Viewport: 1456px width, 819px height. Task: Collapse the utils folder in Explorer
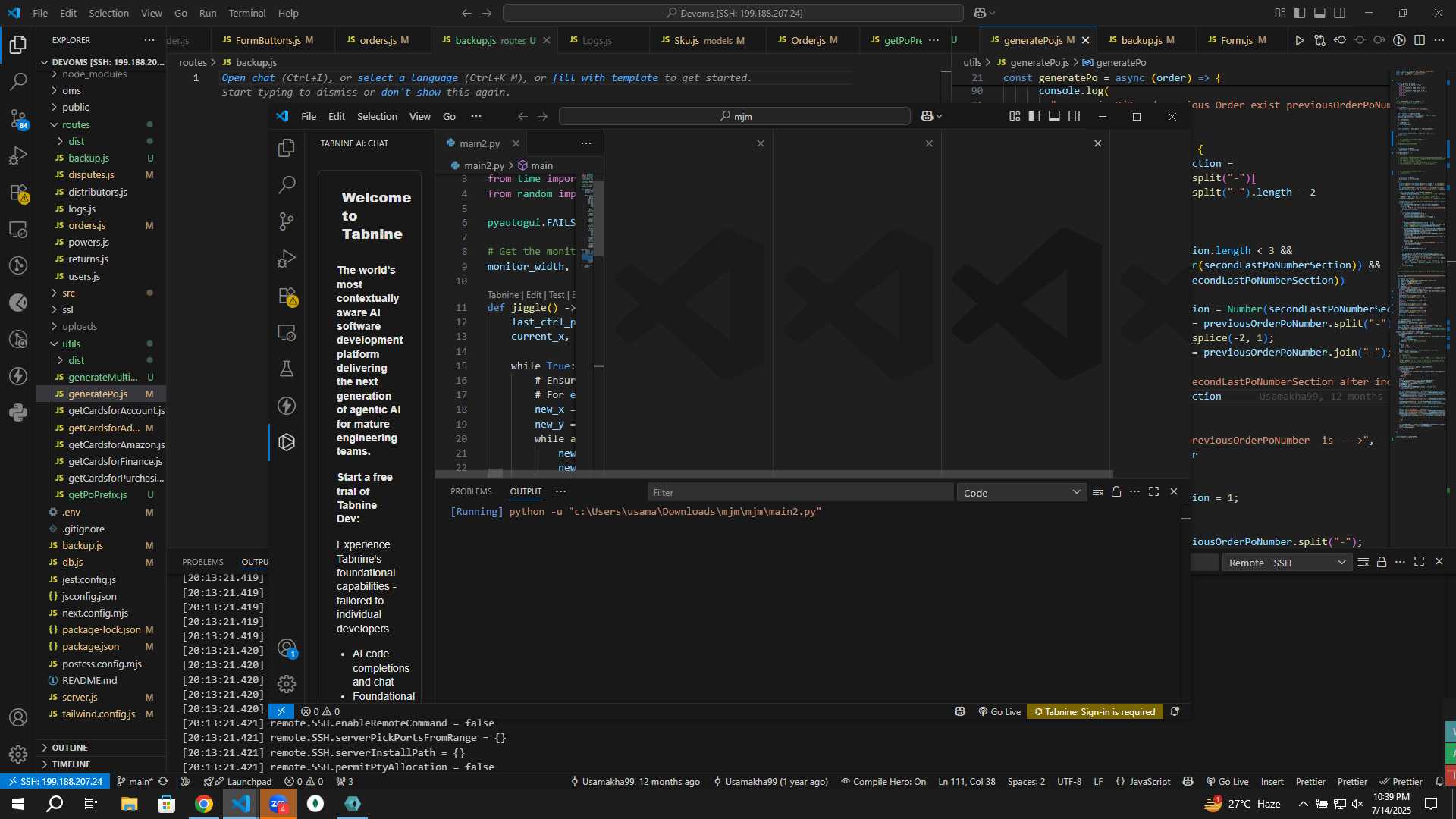click(x=71, y=344)
